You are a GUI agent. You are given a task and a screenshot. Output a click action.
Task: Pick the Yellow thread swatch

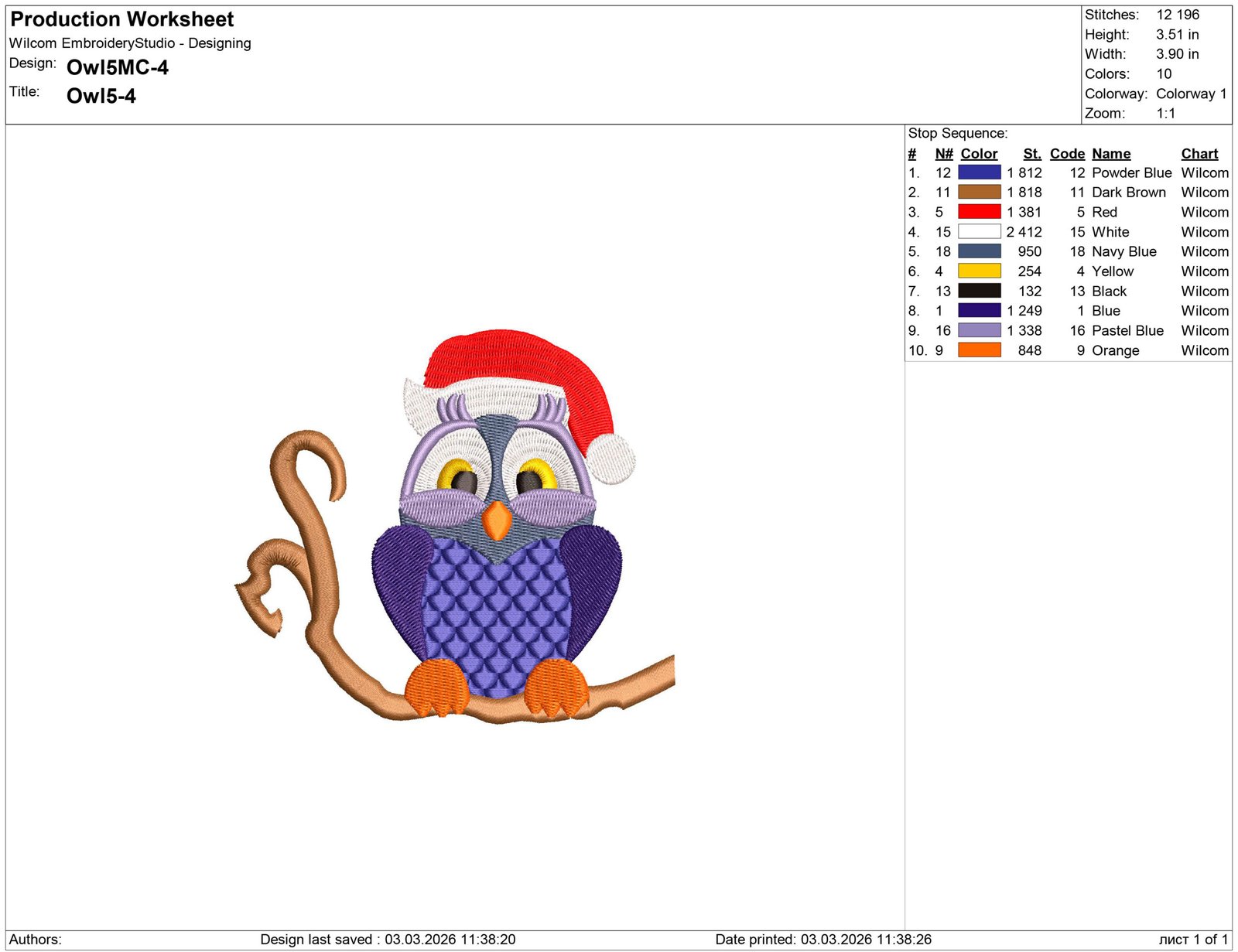pyautogui.click(x=979, y=271)
